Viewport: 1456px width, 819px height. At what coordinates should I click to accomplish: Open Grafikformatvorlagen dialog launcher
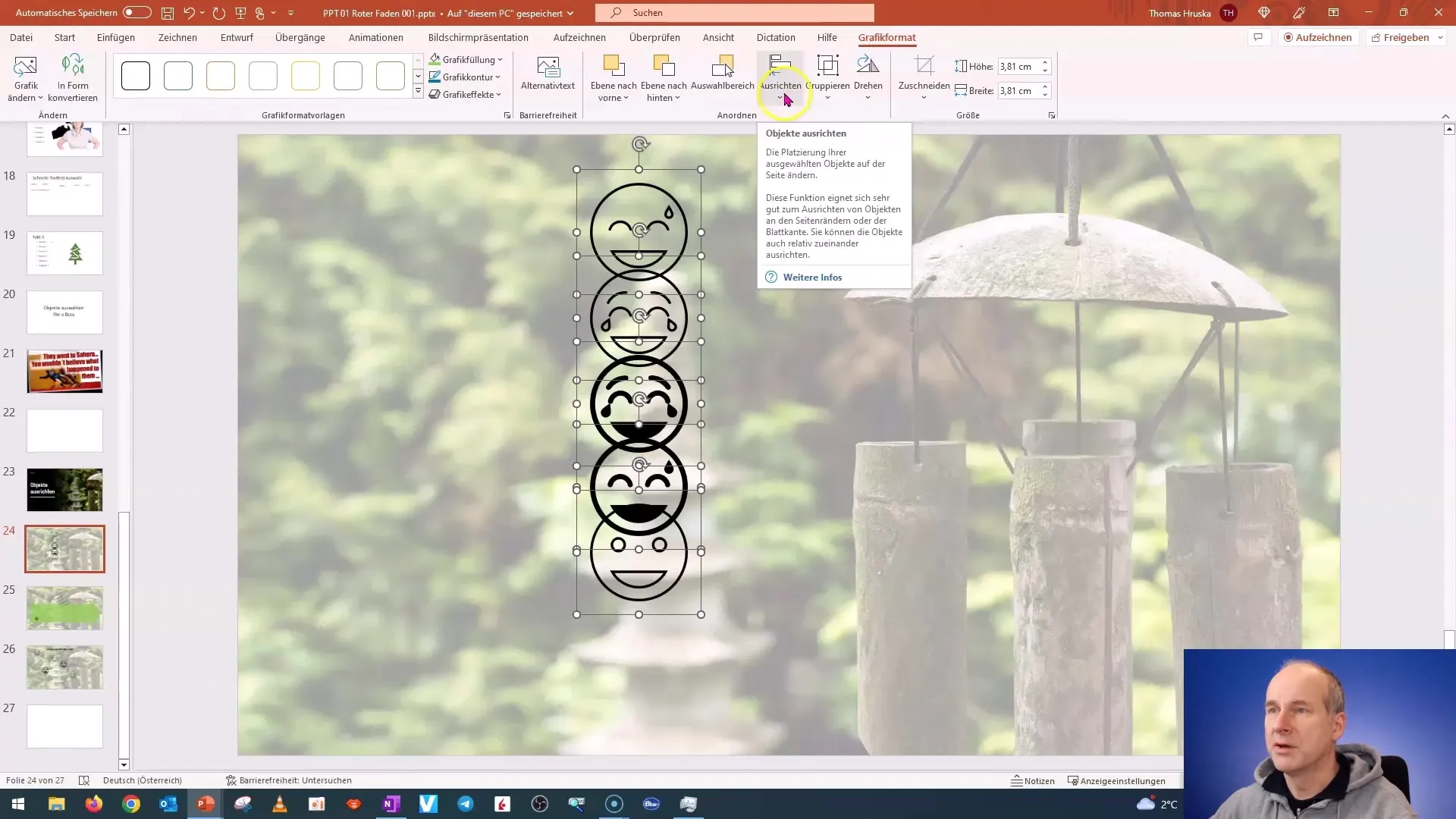507,115
